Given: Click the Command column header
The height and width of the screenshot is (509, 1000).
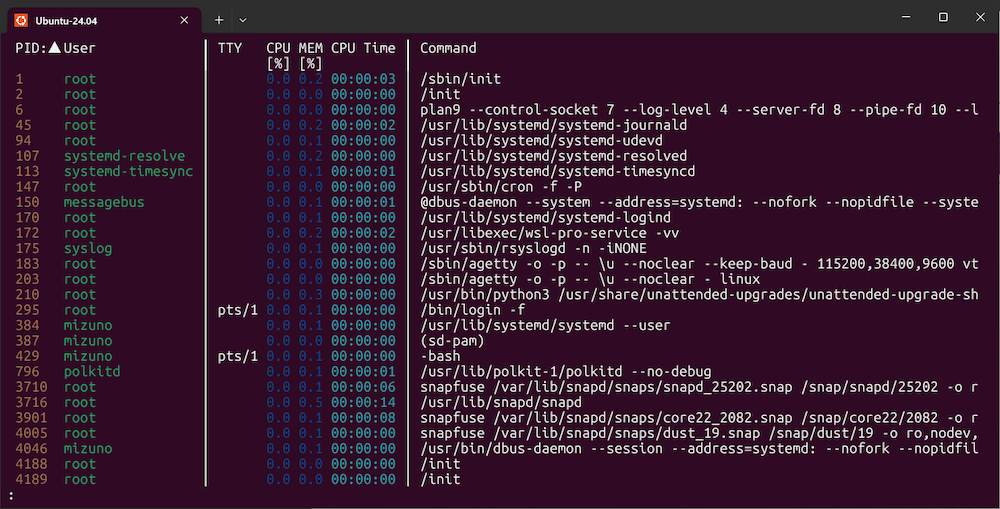Looking at the screenshot, I should [448, 48].
